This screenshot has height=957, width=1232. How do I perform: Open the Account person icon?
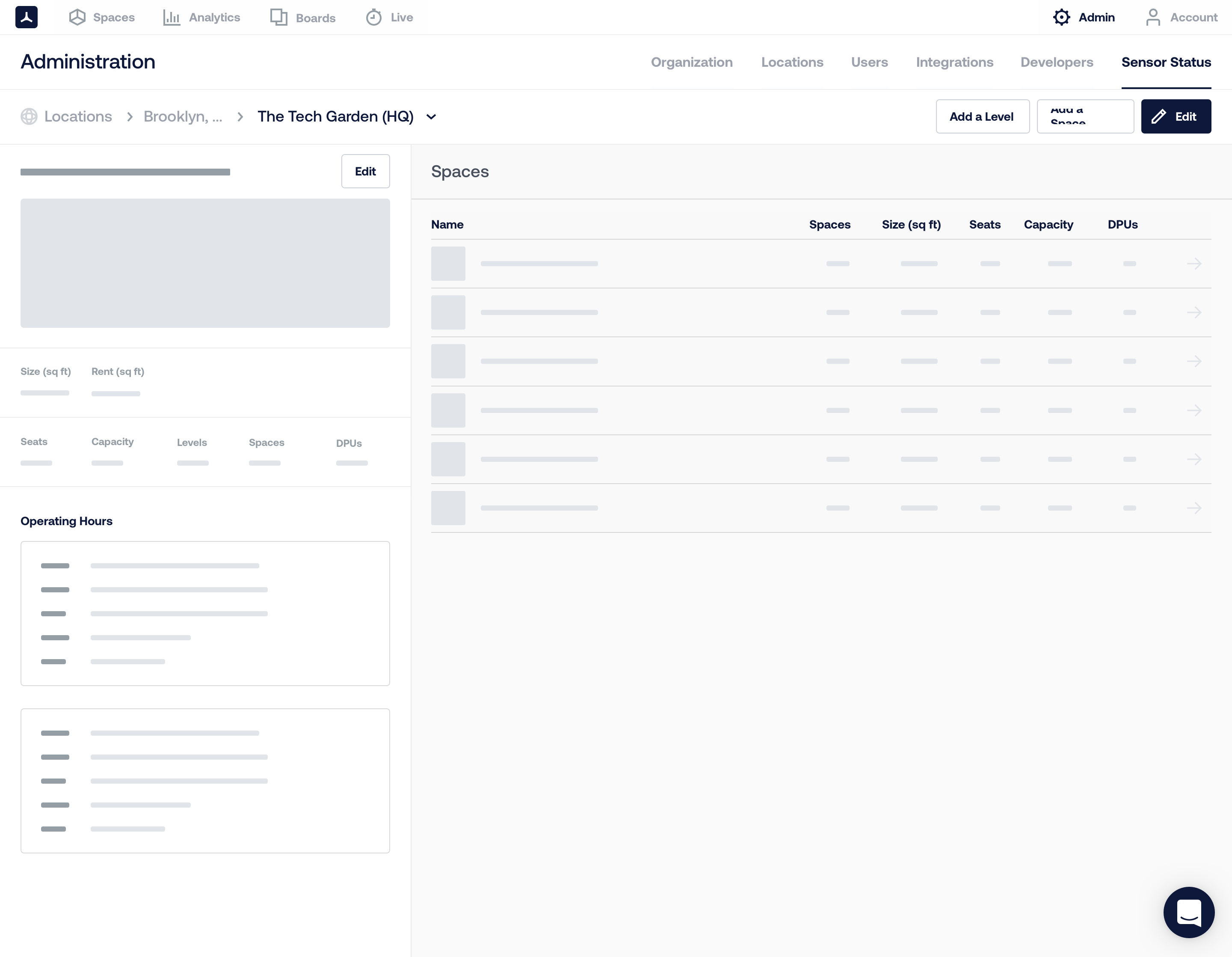[x=1153, y=17]
